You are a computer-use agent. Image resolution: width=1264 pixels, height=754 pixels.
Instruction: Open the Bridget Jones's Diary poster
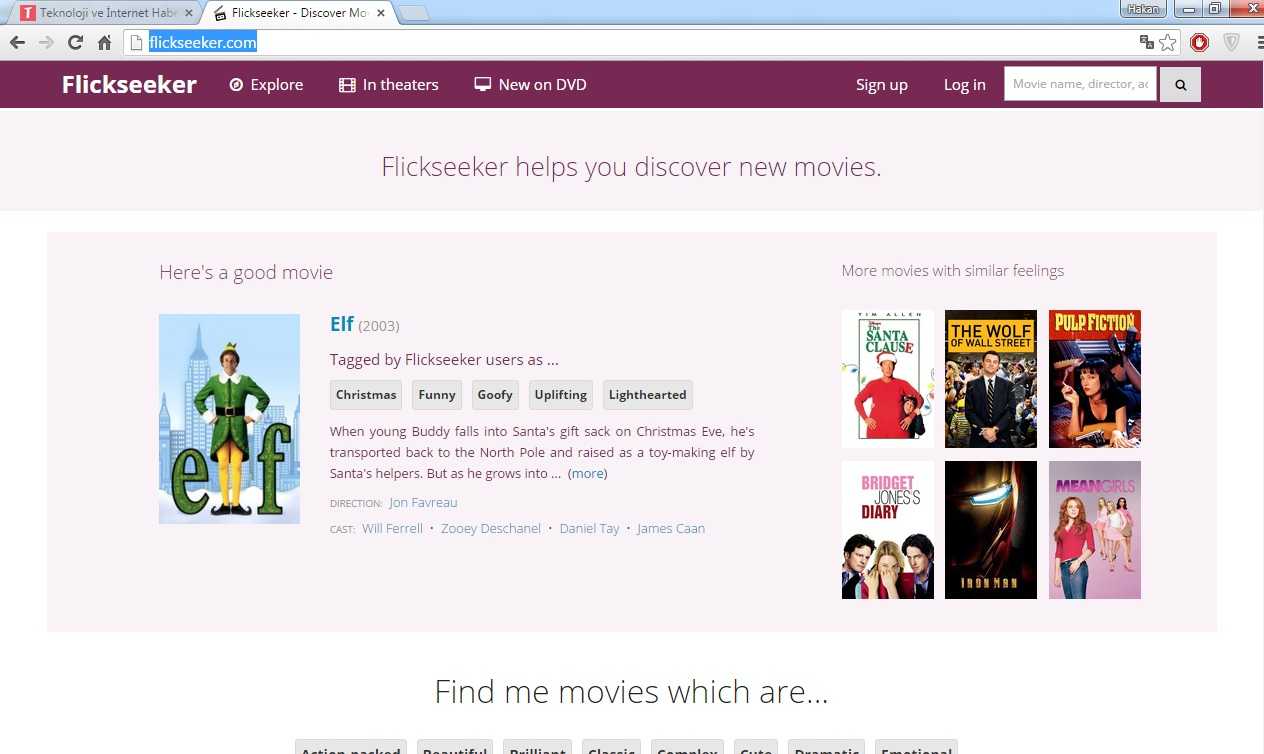click(x=888, y=530)
